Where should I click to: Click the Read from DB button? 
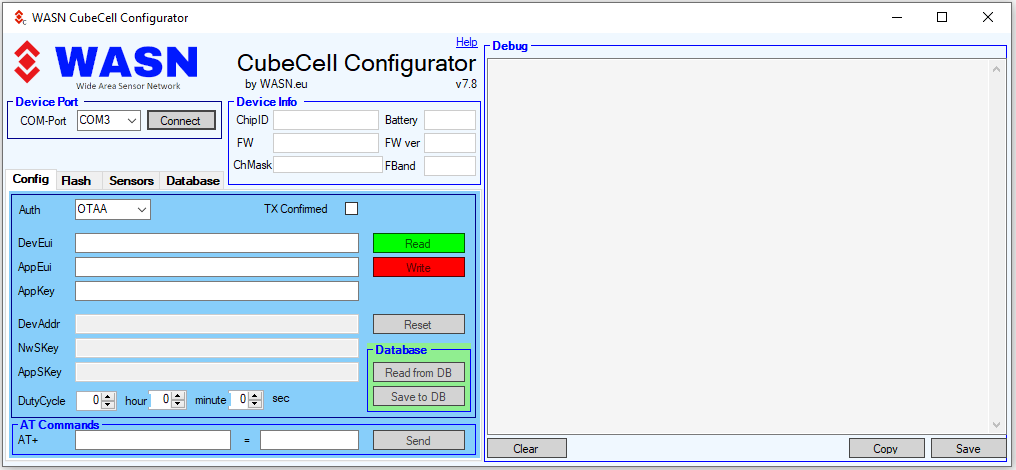coord(419,373)
